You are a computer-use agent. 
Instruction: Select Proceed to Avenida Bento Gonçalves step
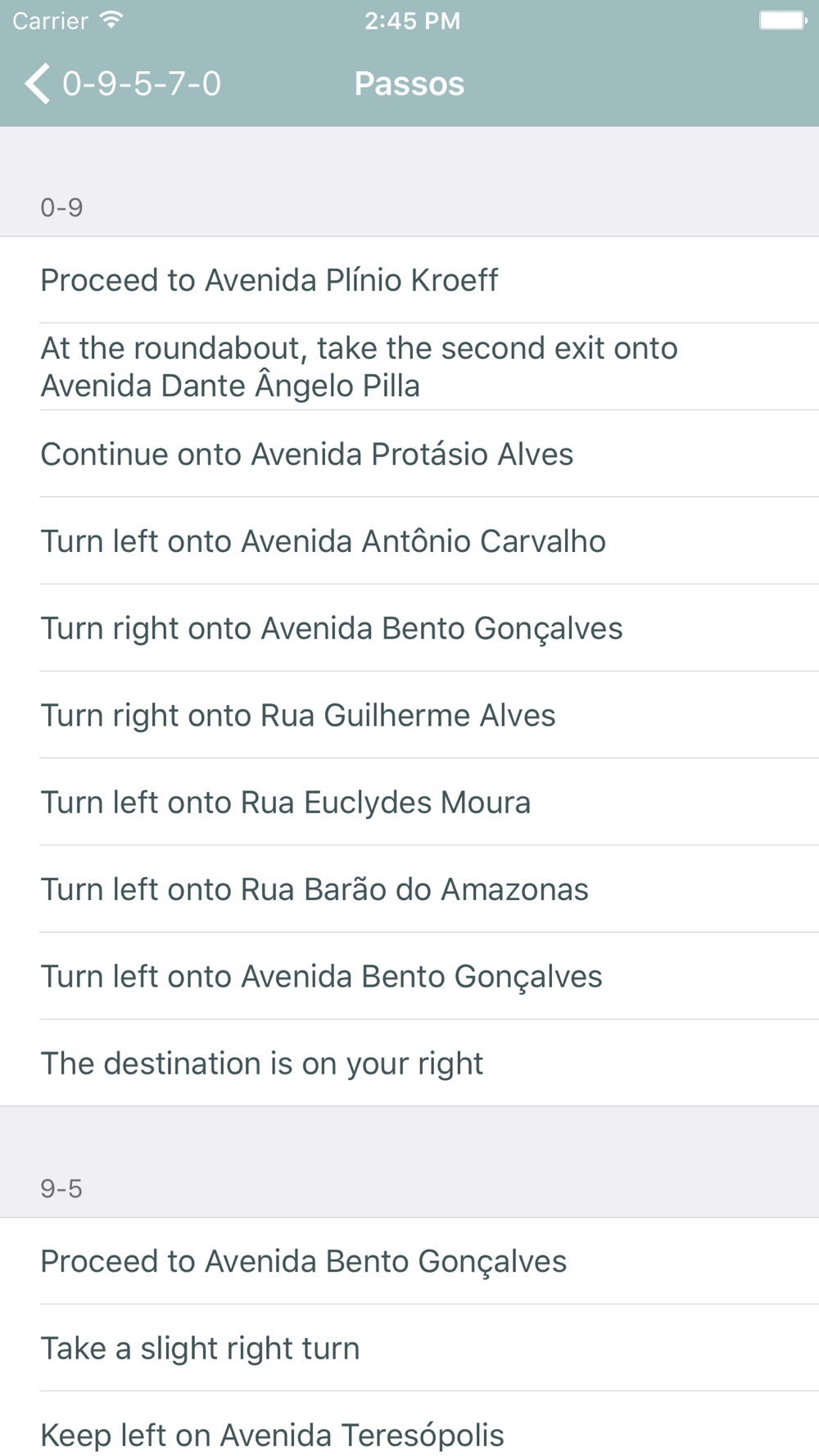click(x=409, y=1261)
